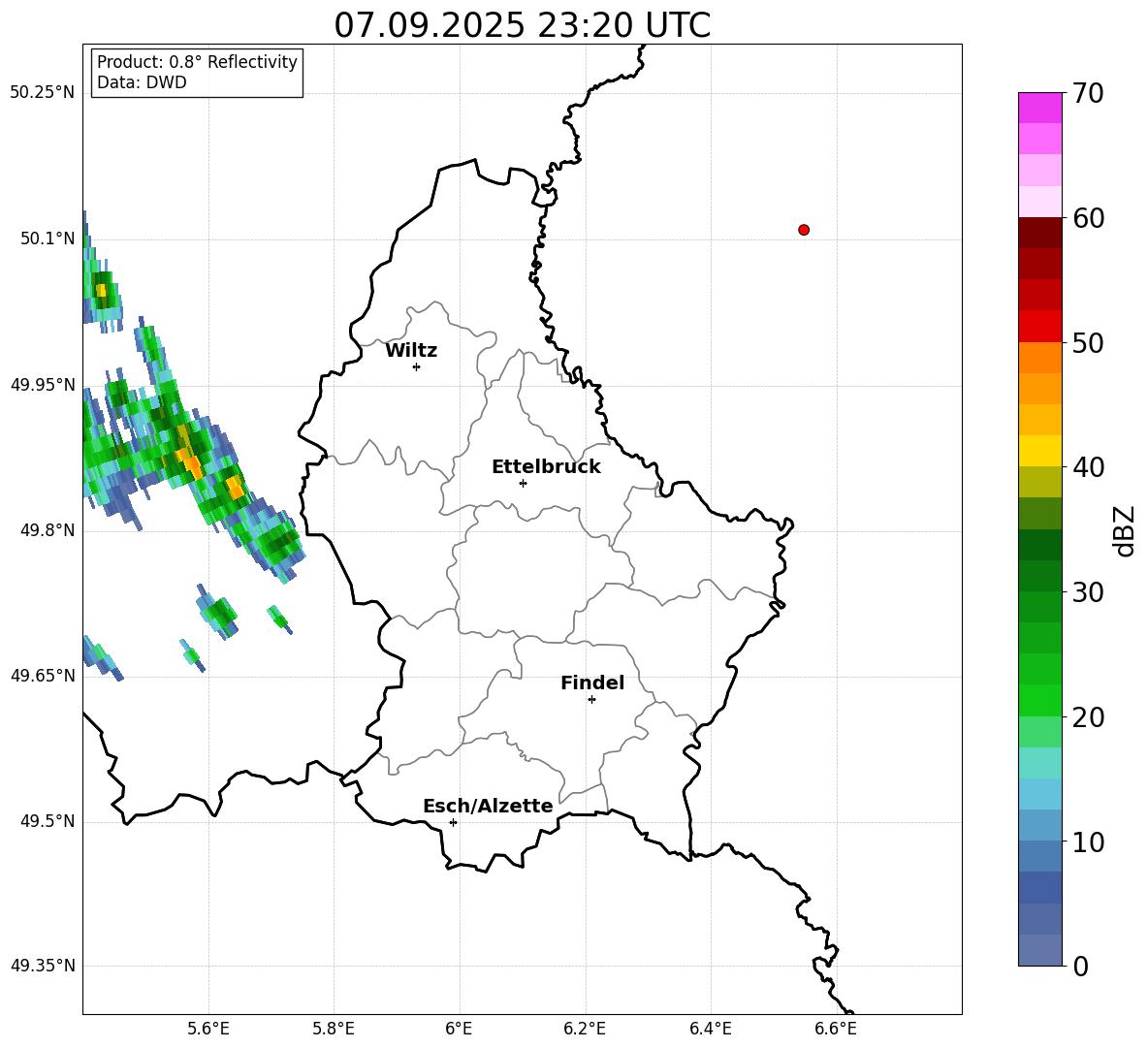Click the Ettelbruck city label
The image size is (1148, 1048).
click(546, 467)
